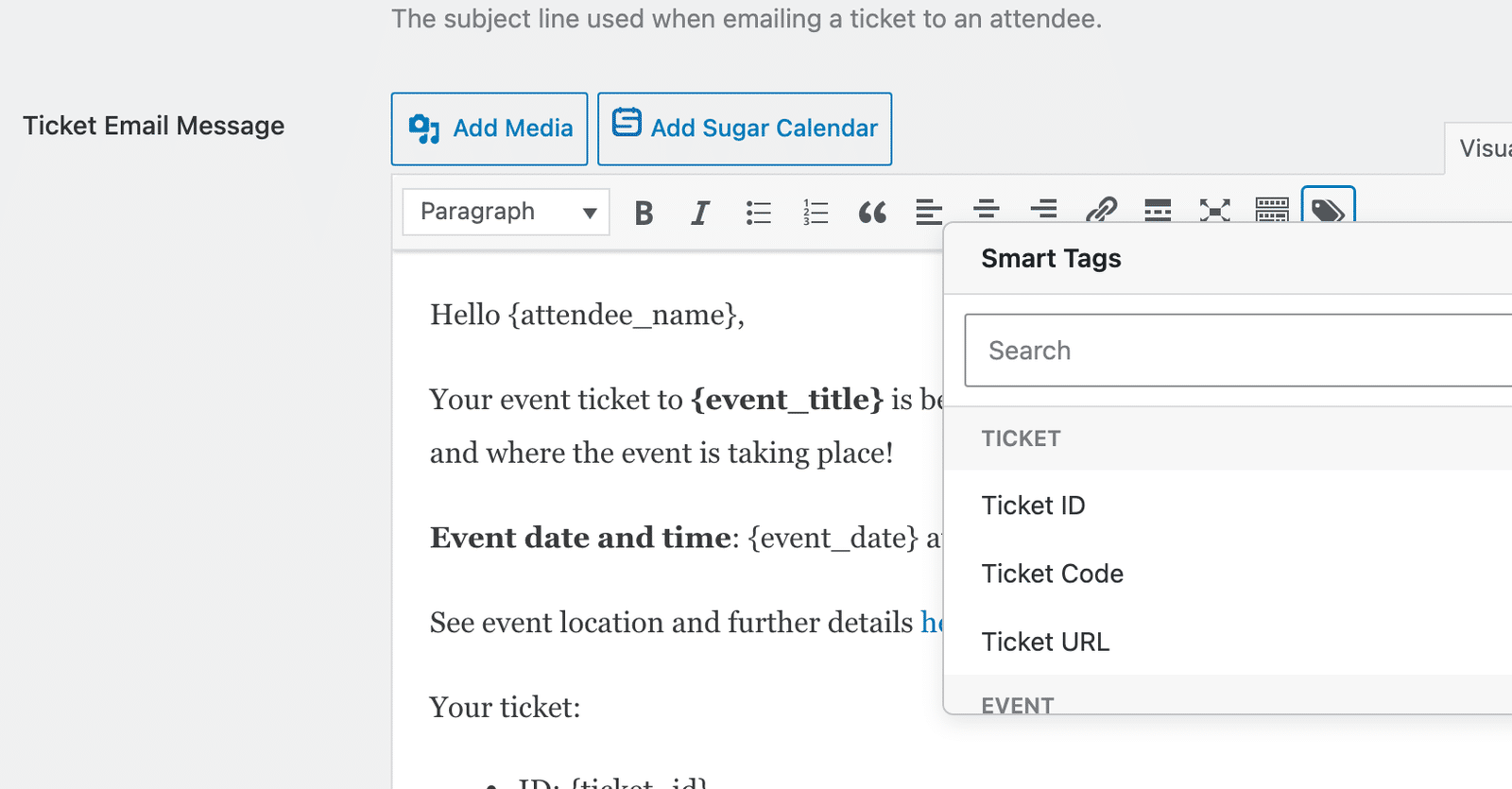Insert a numbered list
1512x789 pixels.
816,213
